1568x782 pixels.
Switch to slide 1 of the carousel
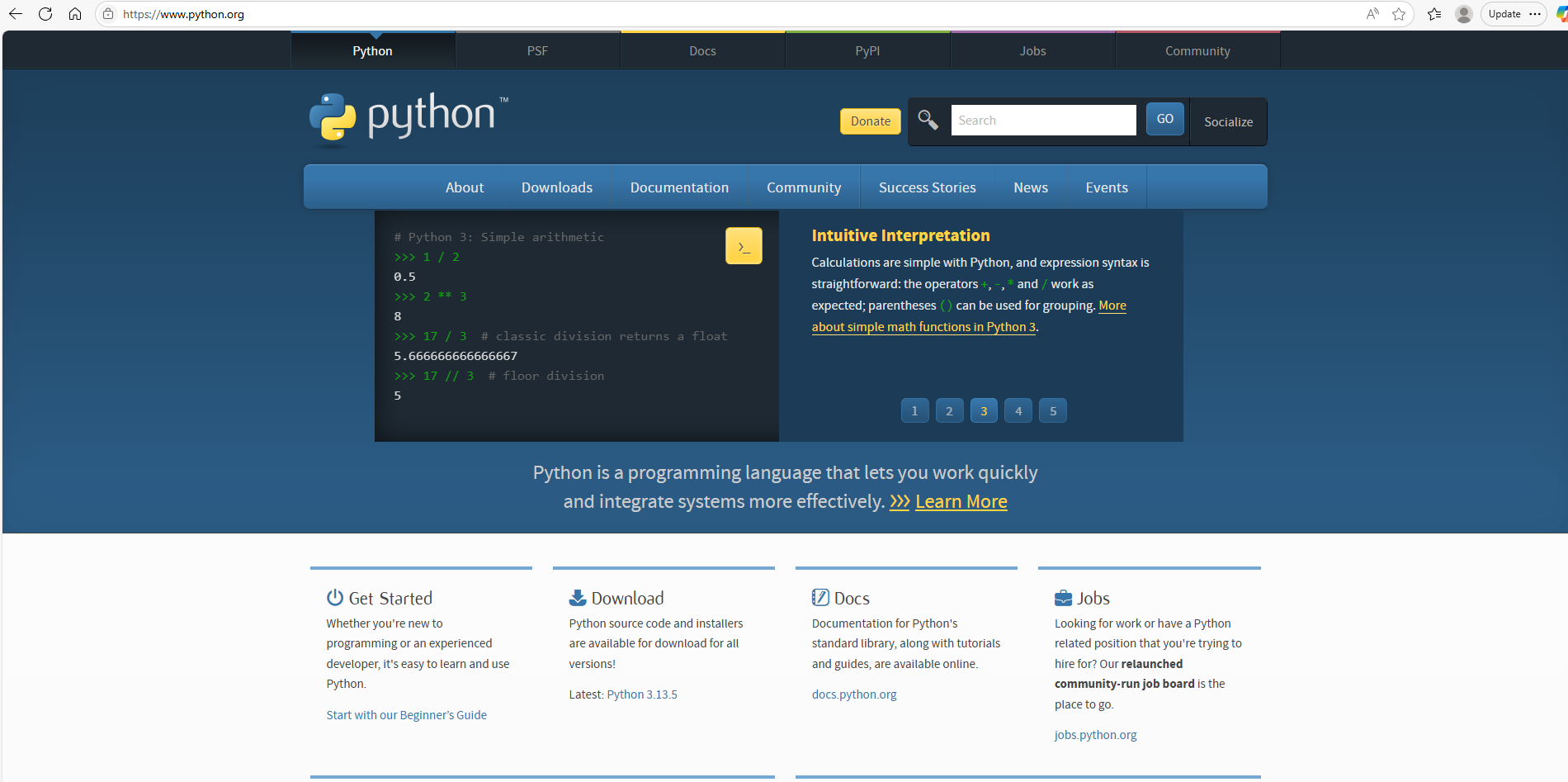click(914, 411)
